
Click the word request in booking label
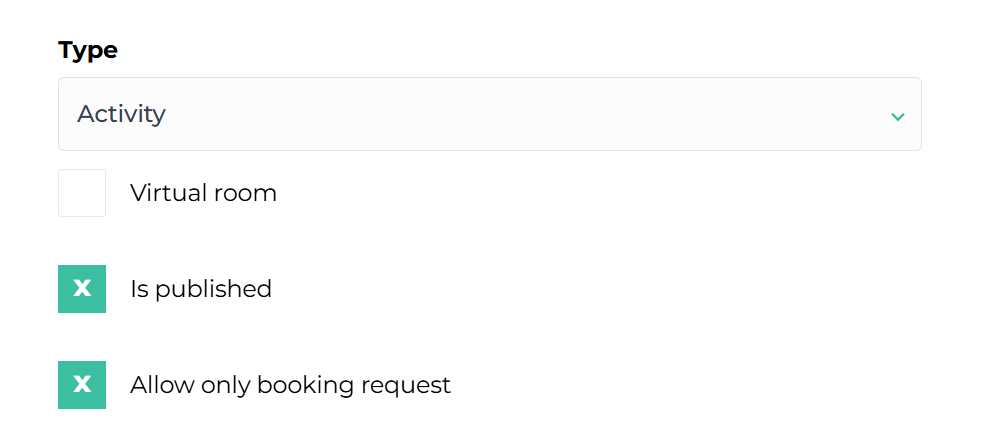click(x=411, y=385)
